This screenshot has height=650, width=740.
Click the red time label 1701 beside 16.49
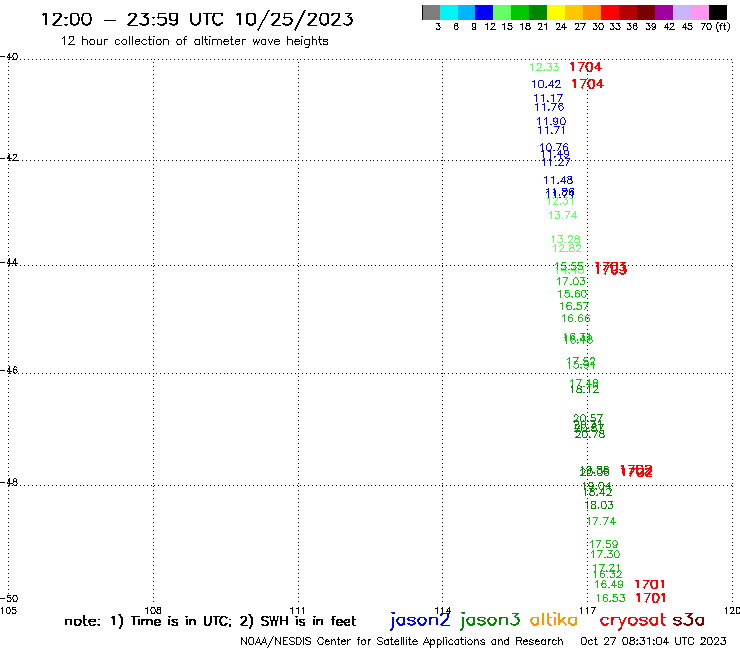(650, 584)
